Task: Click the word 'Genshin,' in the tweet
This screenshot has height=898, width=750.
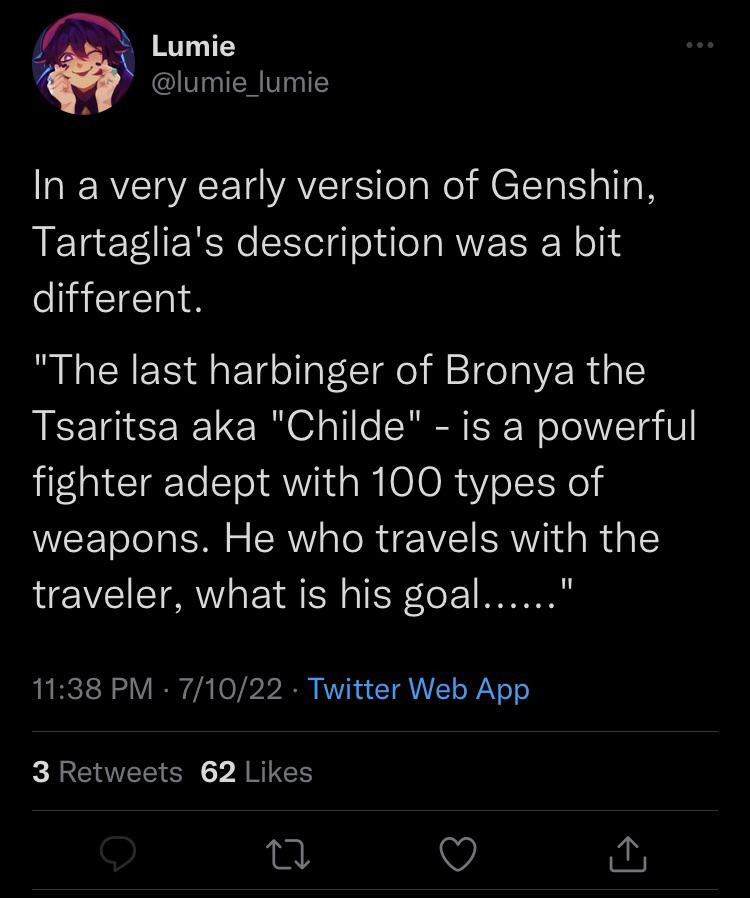Action: pyautogui.click(x=573, y=187)
